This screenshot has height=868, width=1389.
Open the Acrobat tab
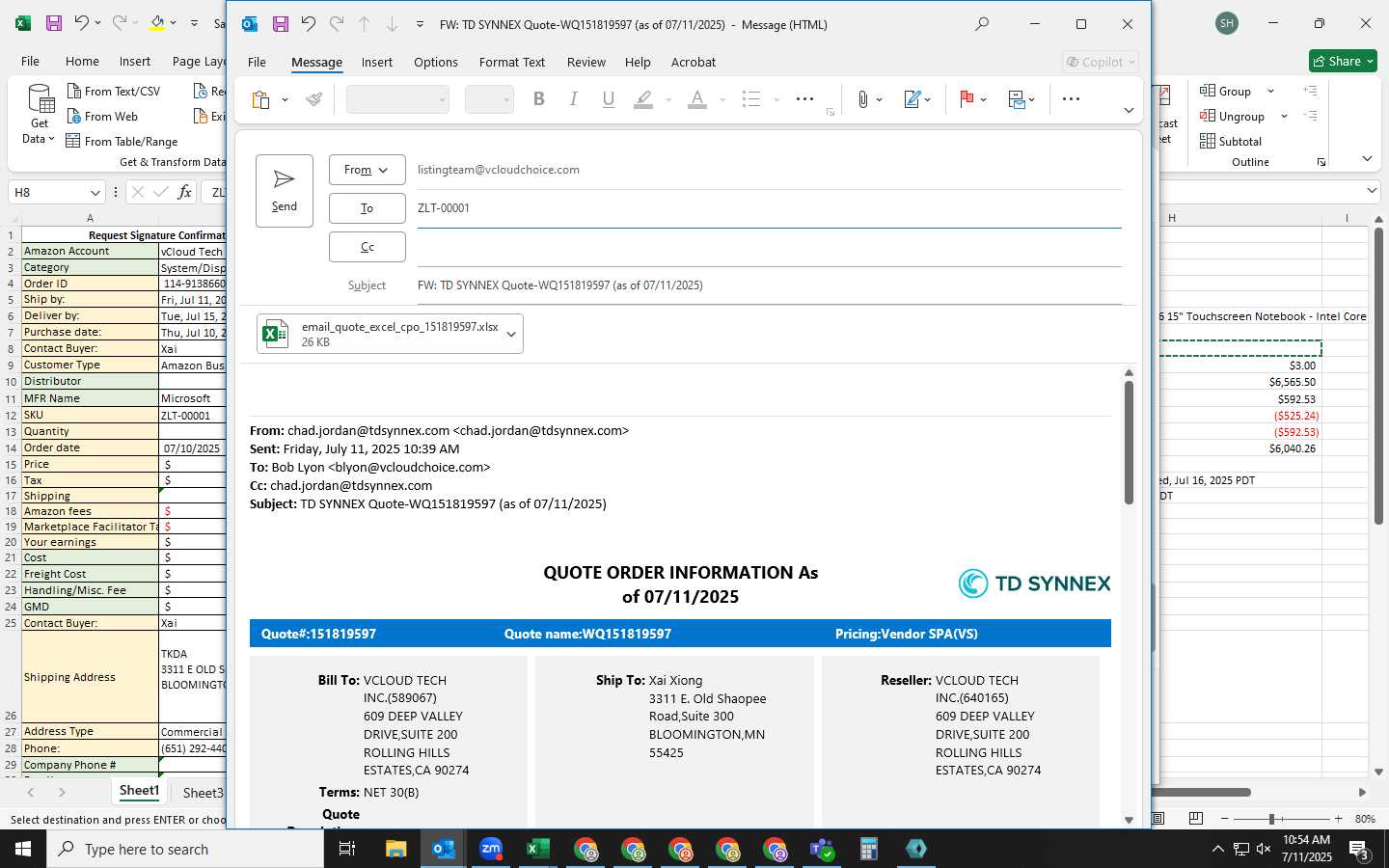coord(694,62)
